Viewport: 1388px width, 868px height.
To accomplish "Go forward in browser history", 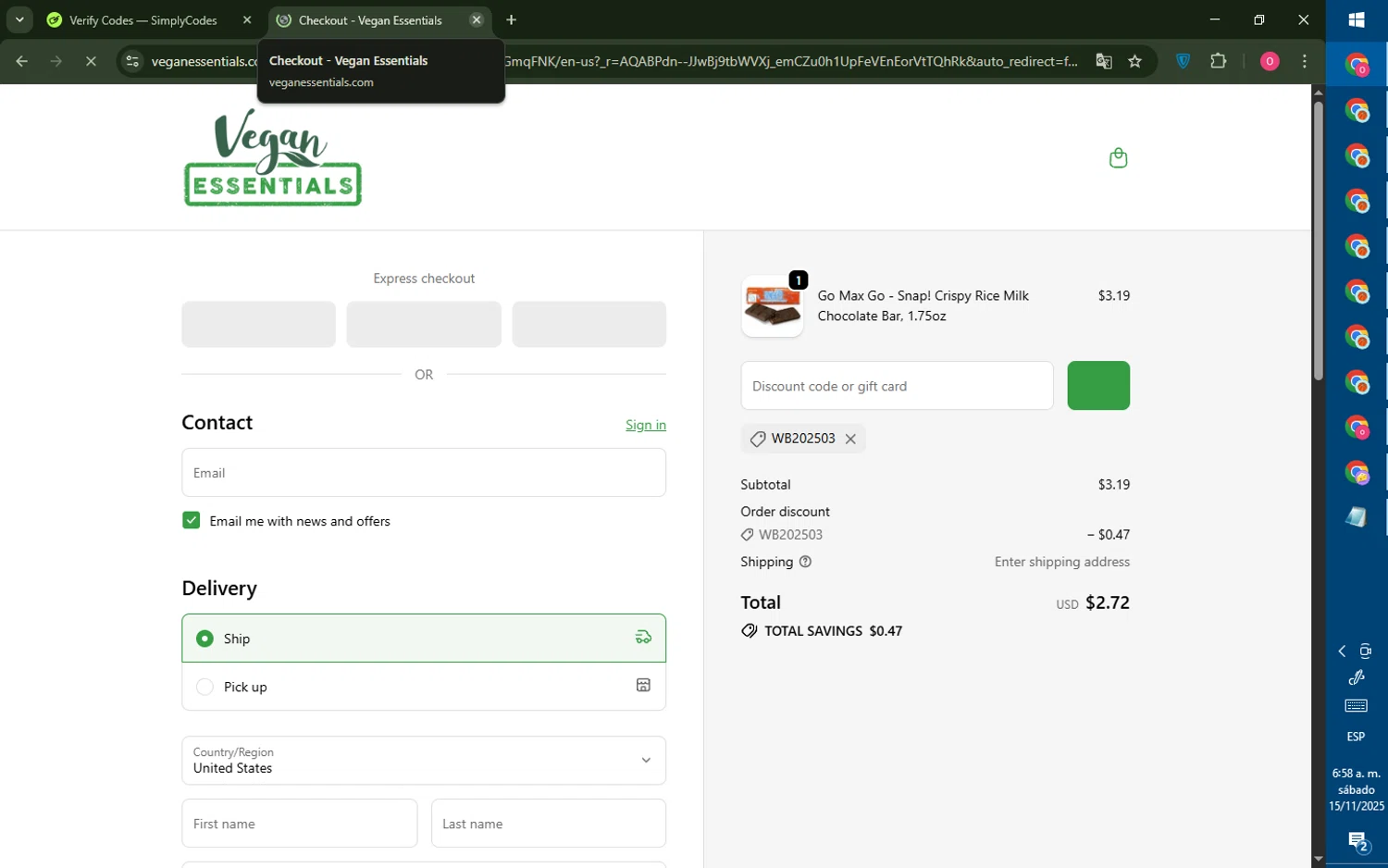I will [x=56, y=62].
